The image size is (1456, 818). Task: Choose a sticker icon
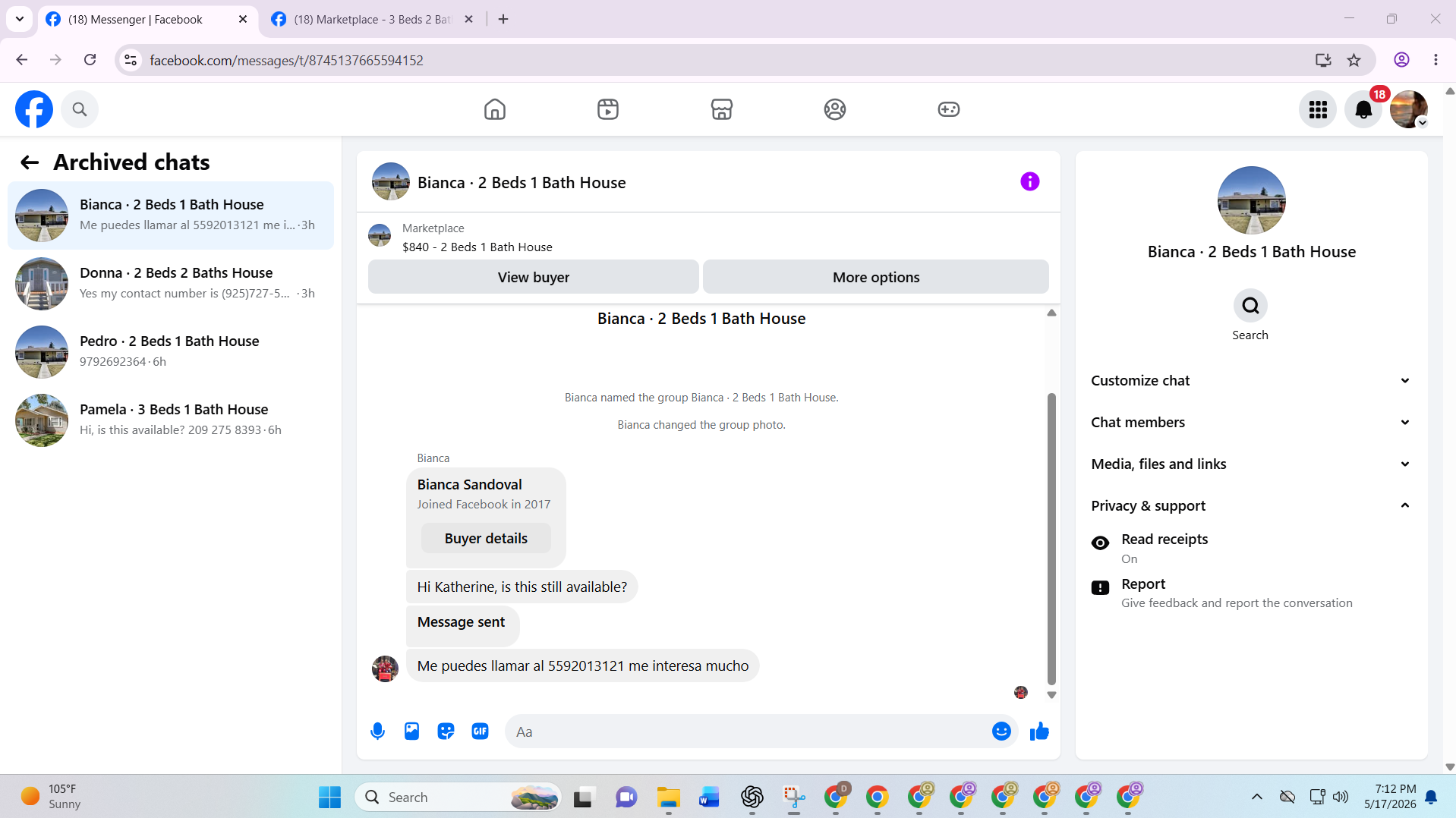coord(446,731)
